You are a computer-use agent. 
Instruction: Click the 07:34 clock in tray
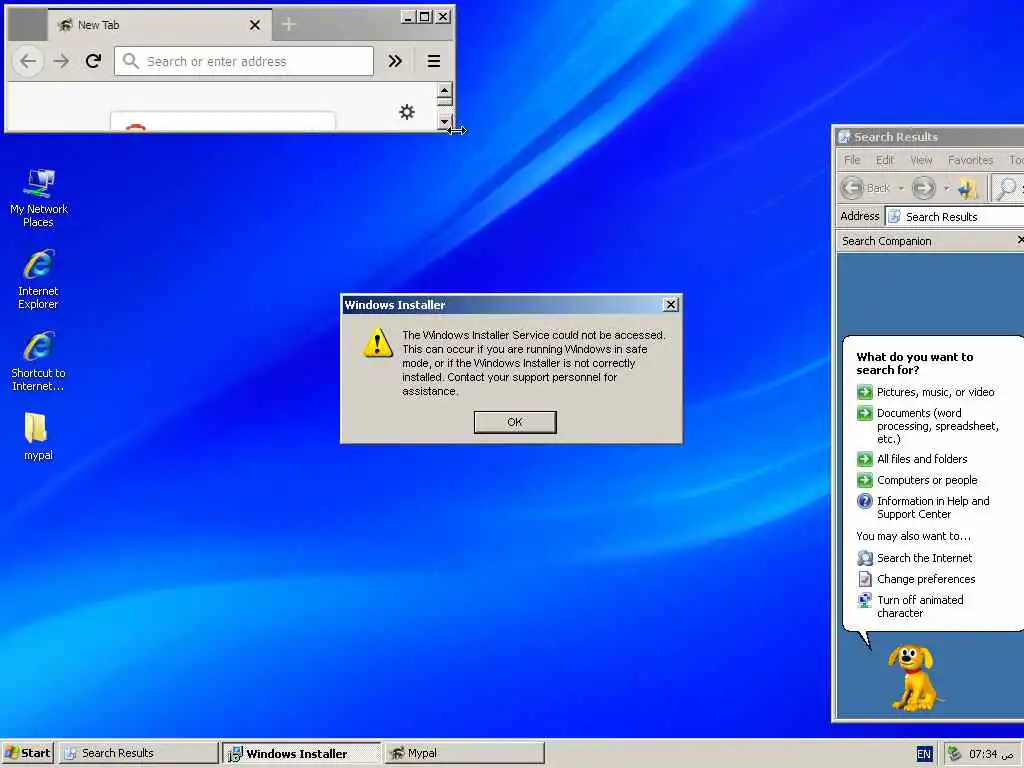pos(990,754)
